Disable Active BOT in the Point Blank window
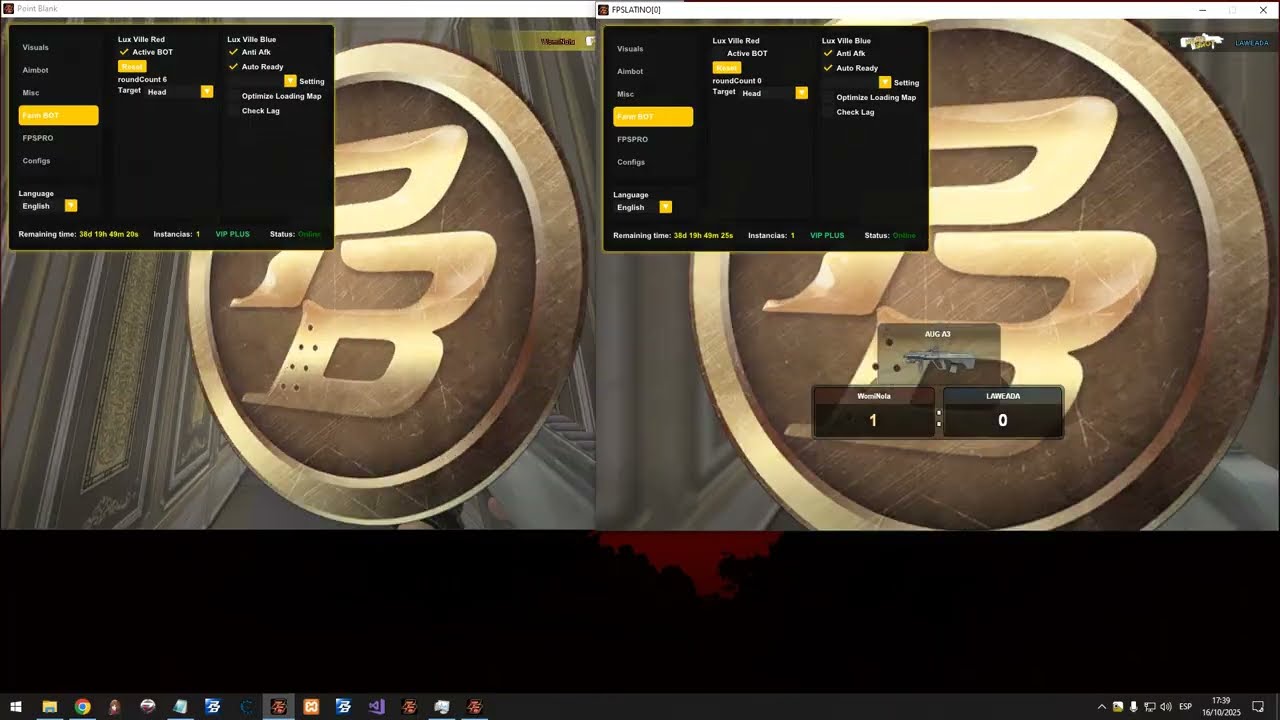This screenshot has height=720, width=1280. (124, 52)
